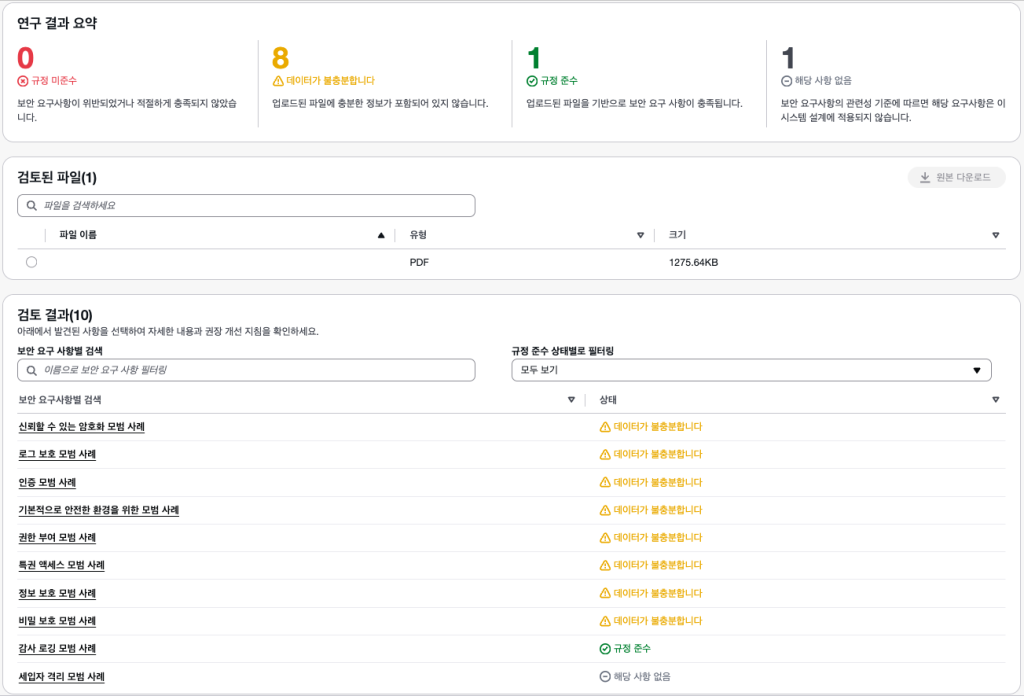The height and width of the screenshot is (696, 1024).
Task: Click the magnifier icon in file search
Action: [32, 206]
